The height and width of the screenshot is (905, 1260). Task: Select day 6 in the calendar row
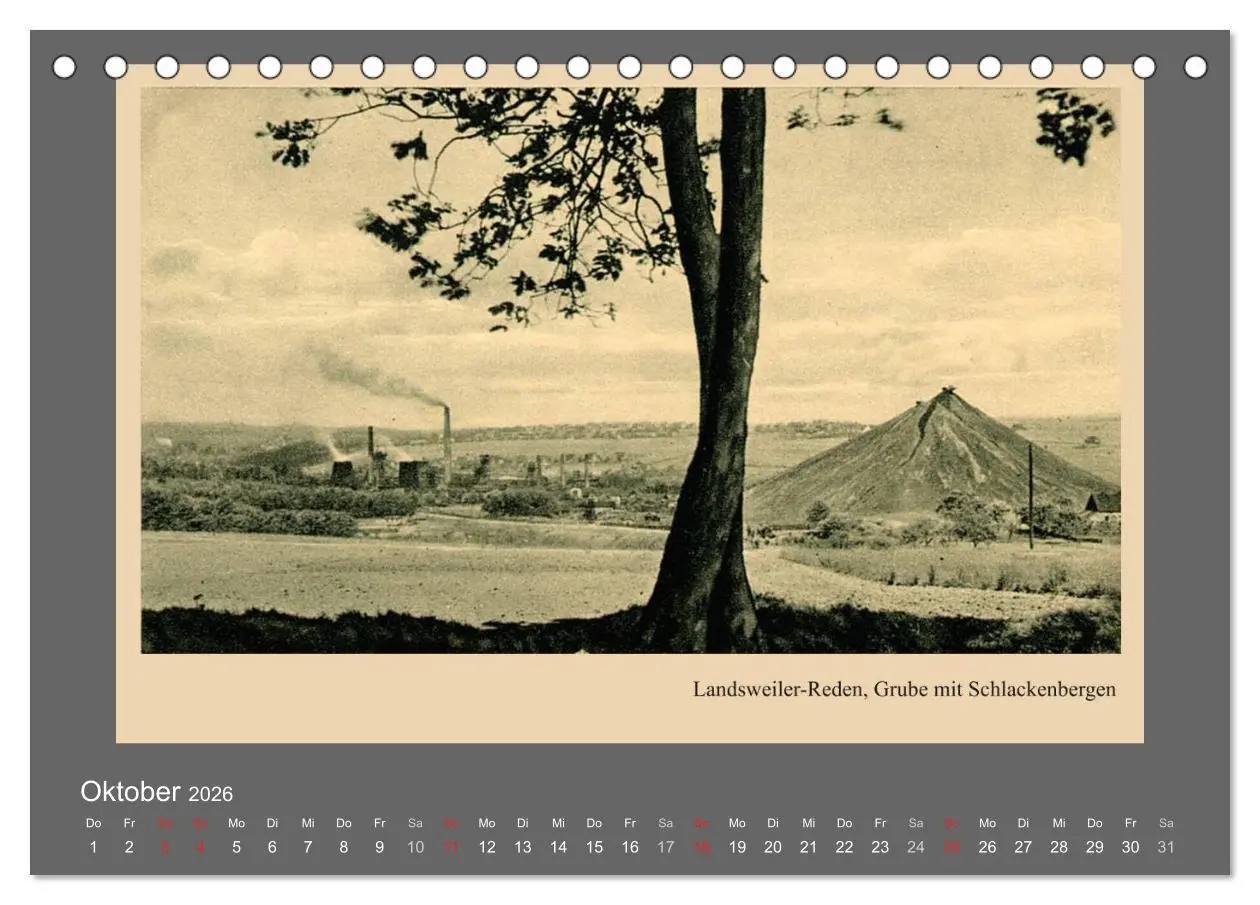pyautogui.click(x=272, y=847)
